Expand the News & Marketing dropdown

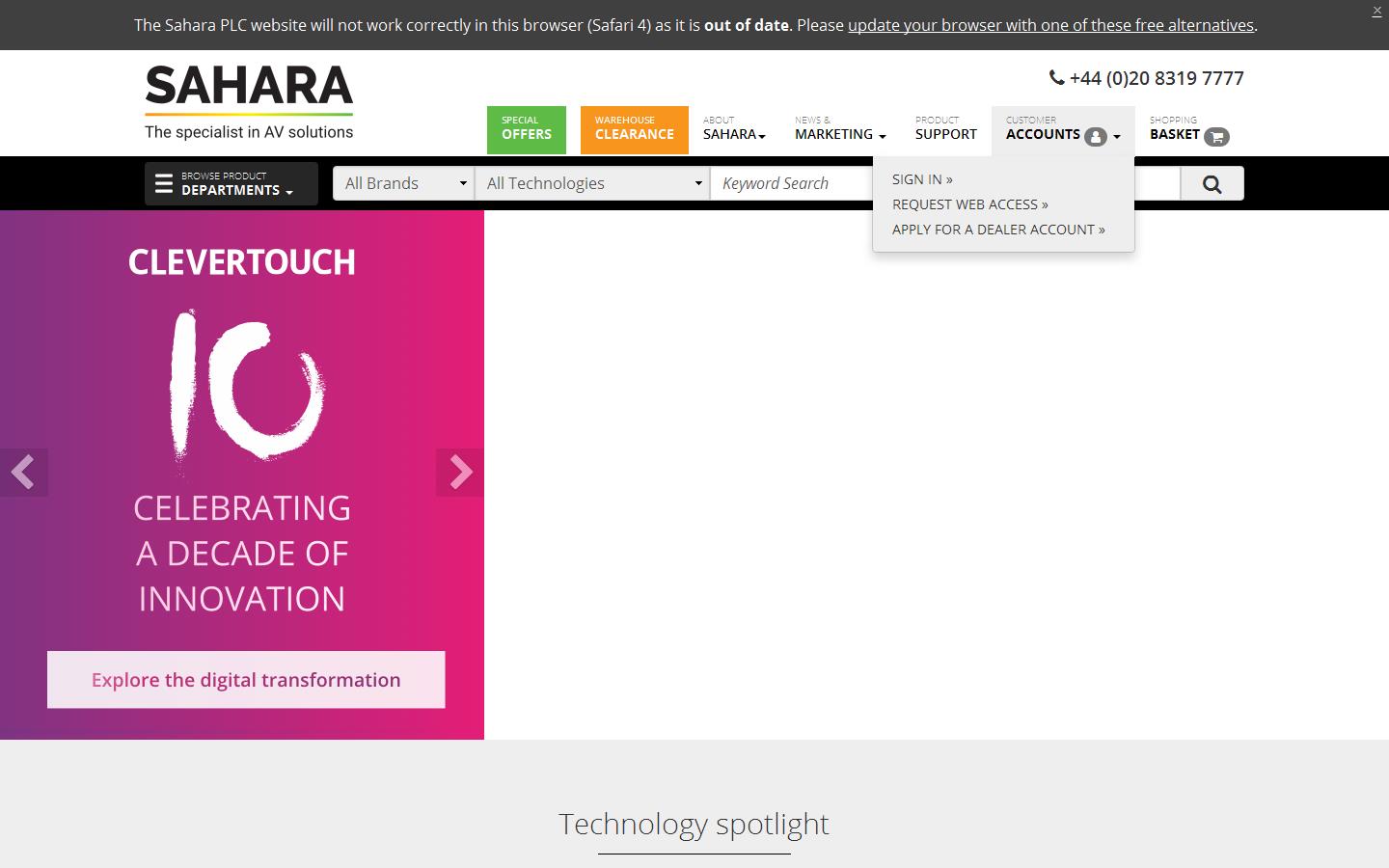(837, 129)
